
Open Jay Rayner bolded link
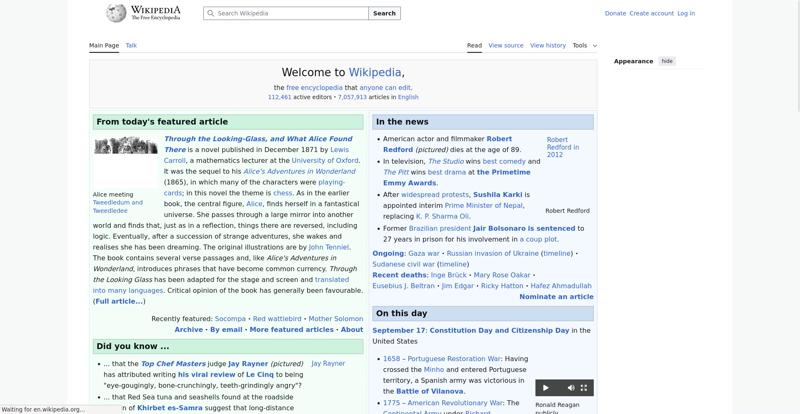(x=248, y=363)
